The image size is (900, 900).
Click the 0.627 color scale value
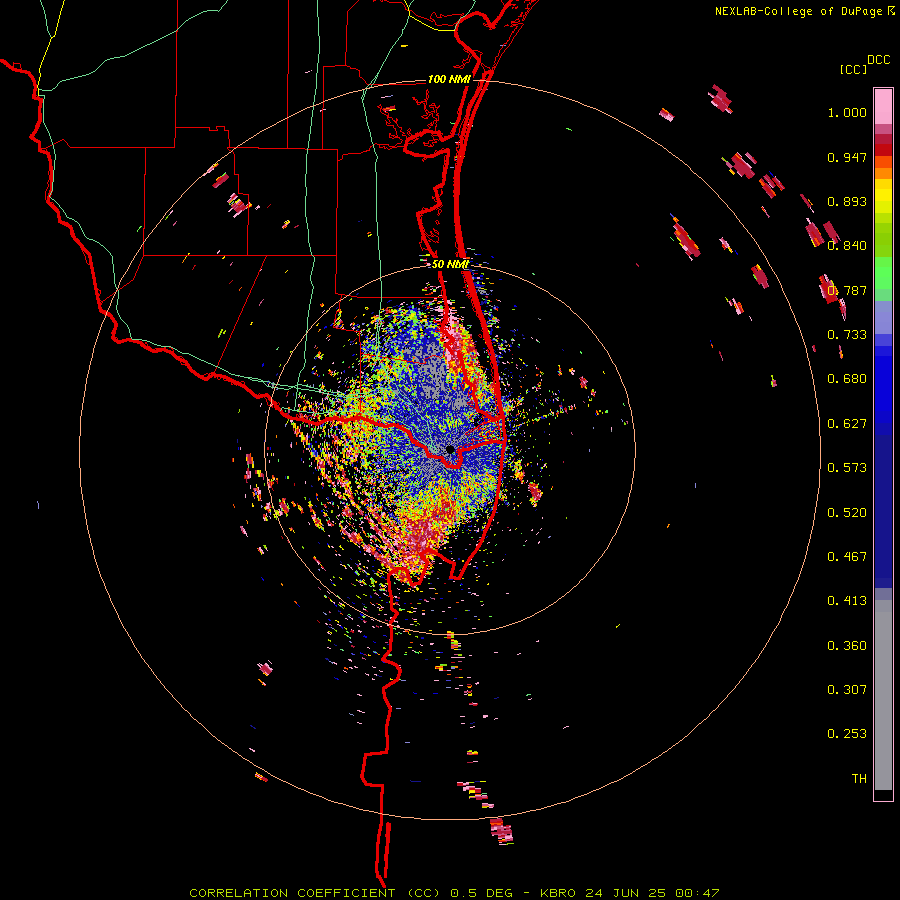click(x=847, y=424)
